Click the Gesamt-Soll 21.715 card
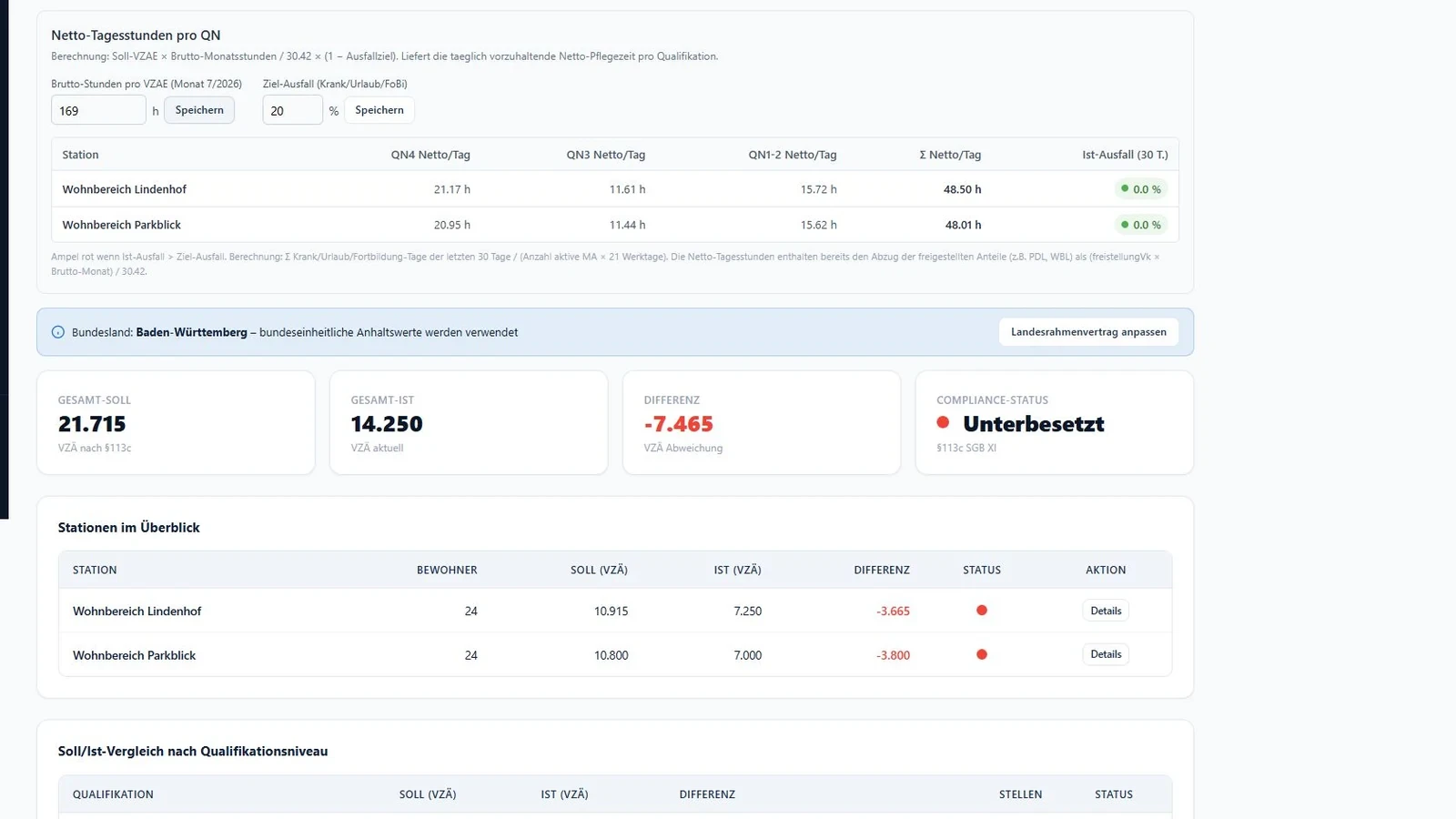 click(176, 422)
